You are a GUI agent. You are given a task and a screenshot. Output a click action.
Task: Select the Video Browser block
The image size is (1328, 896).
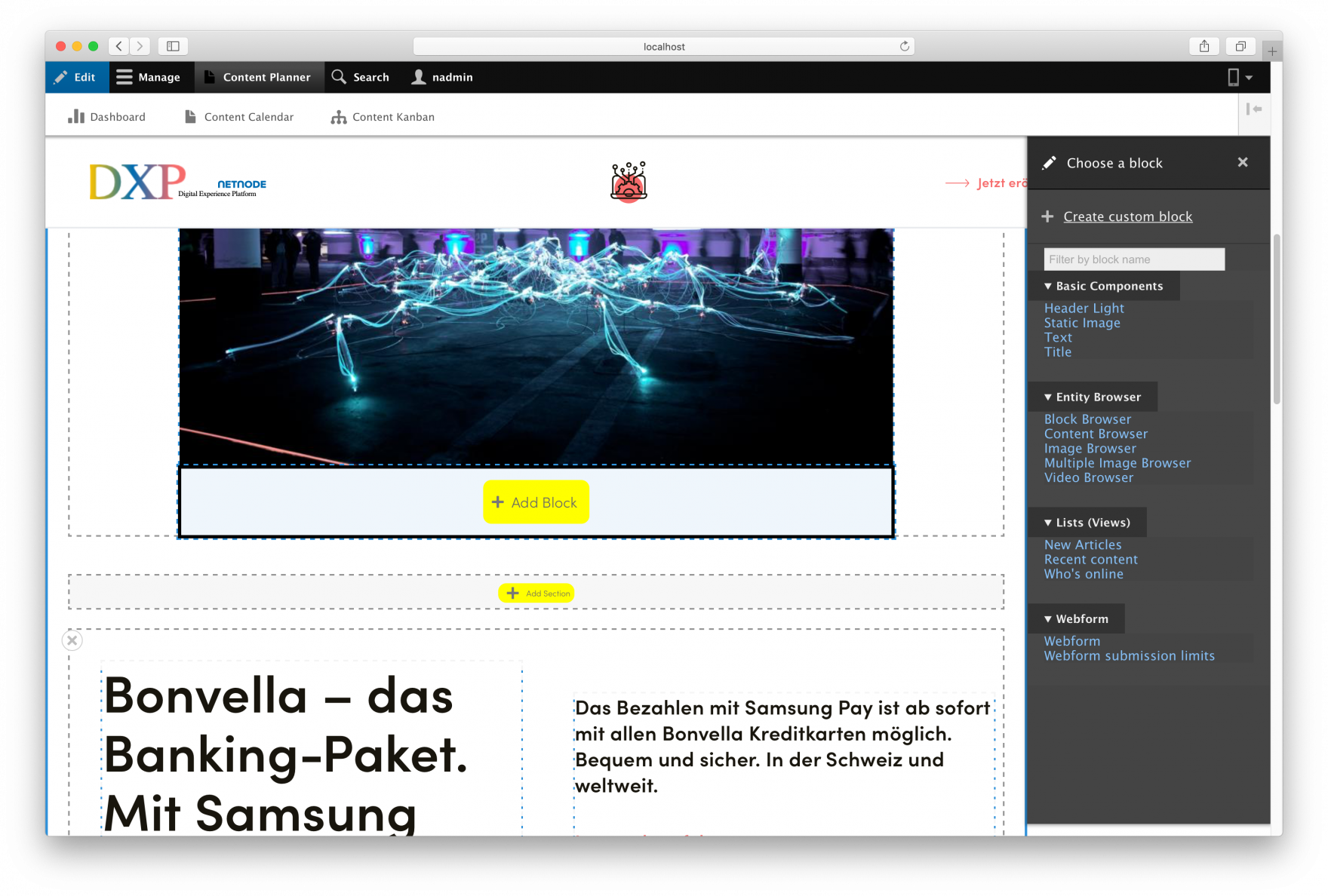click(x=1089, y=477)
